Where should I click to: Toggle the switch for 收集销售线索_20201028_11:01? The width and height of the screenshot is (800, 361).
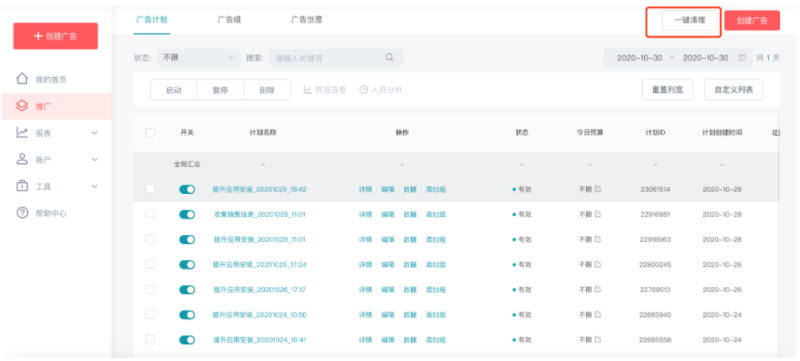(187, 214)
